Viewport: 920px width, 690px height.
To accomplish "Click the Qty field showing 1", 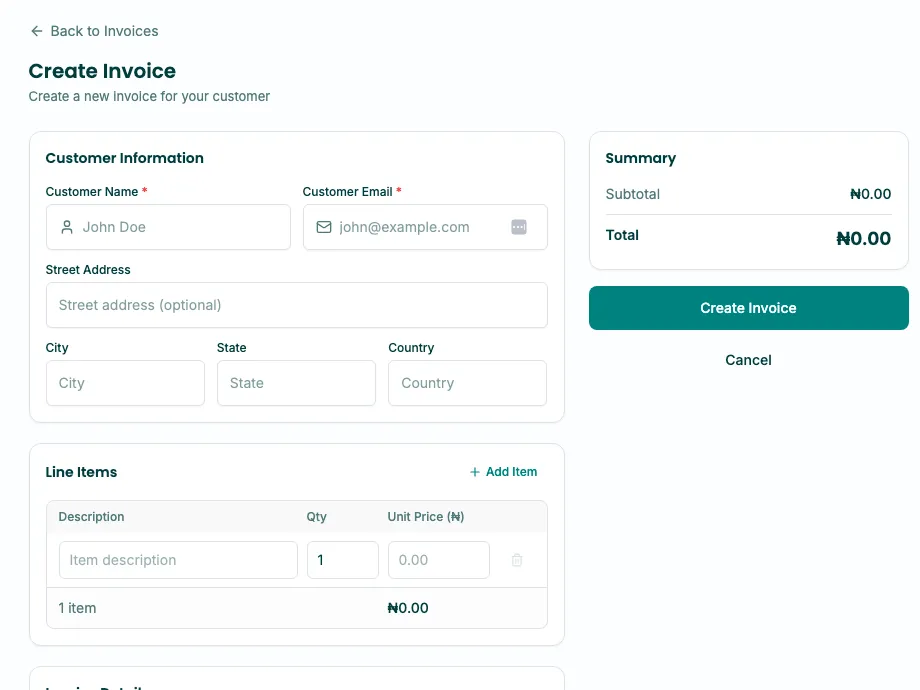I will pos(343,560).
